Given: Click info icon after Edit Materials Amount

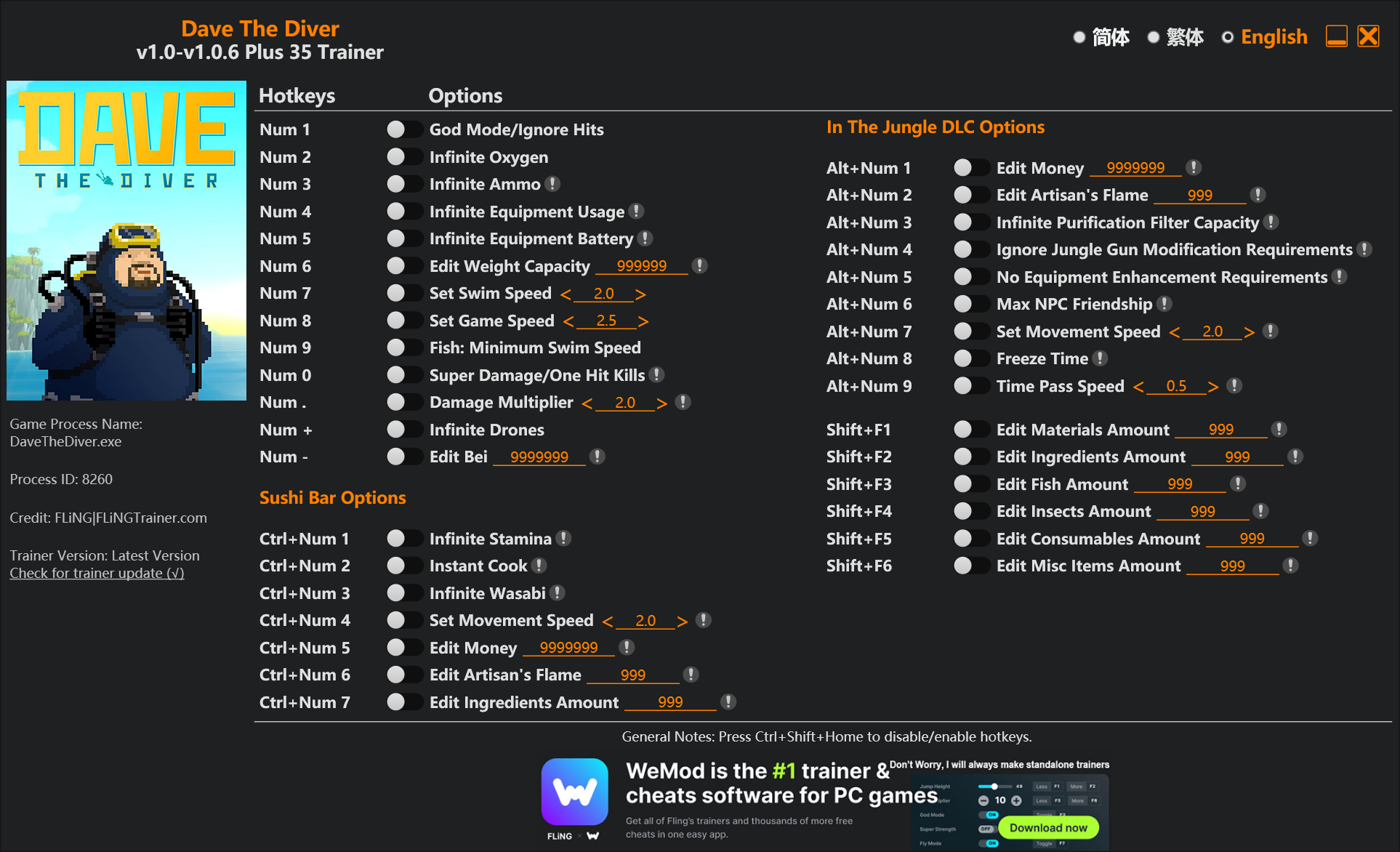Looking at the screenshot, I should click(1279, 429).
